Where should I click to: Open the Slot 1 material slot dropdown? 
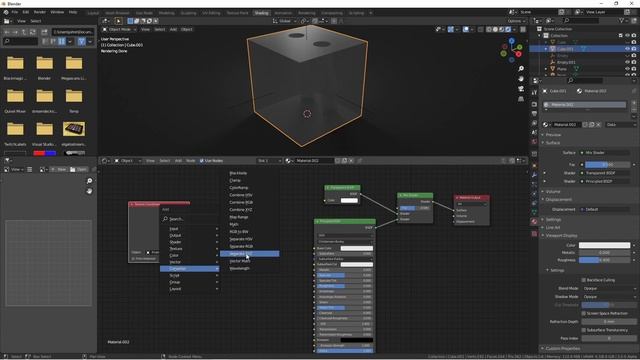click(269, 161)
